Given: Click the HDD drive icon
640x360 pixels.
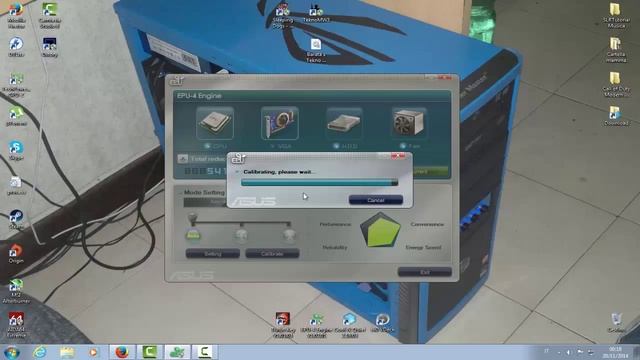Looking at the screenshot, I should (344, 123).
